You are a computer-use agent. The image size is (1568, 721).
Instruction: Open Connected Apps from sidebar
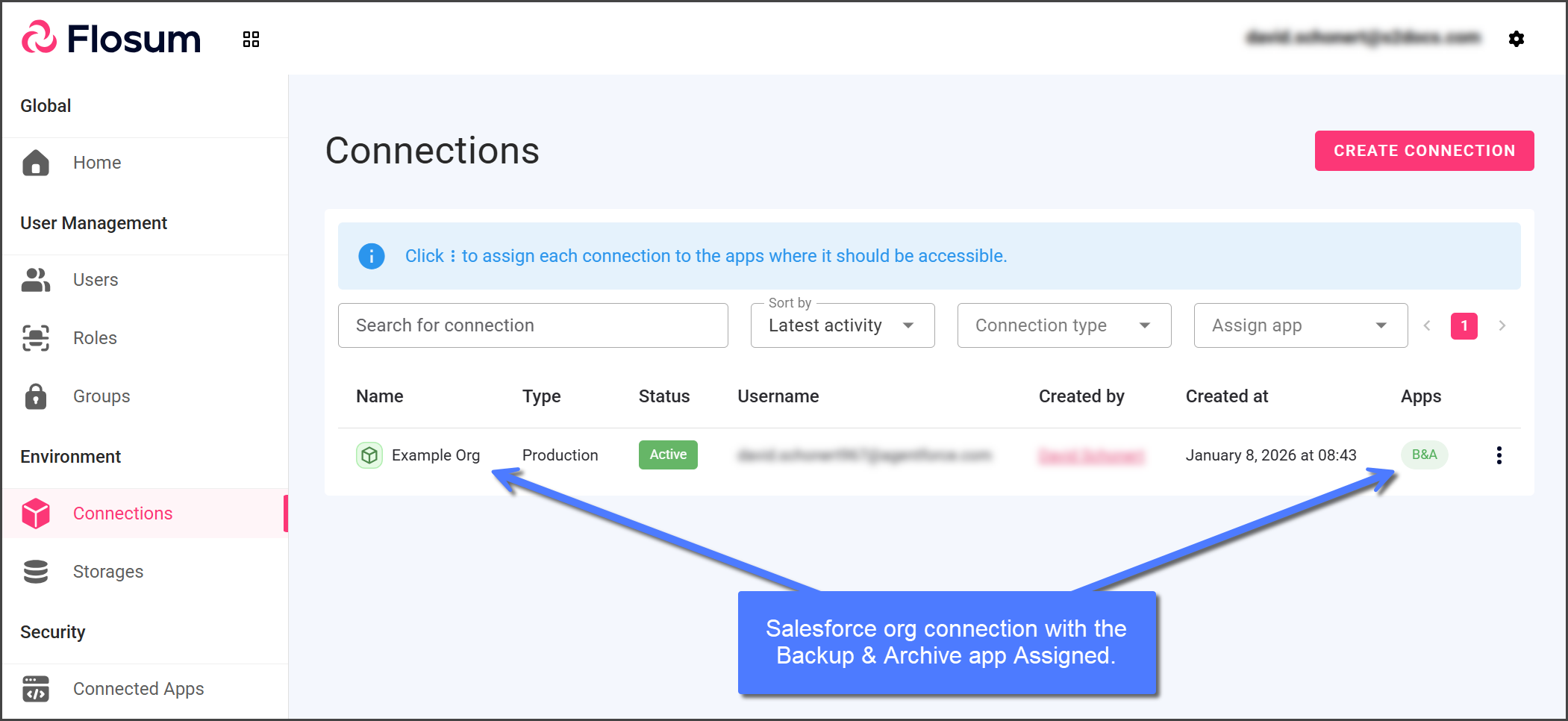138,689
